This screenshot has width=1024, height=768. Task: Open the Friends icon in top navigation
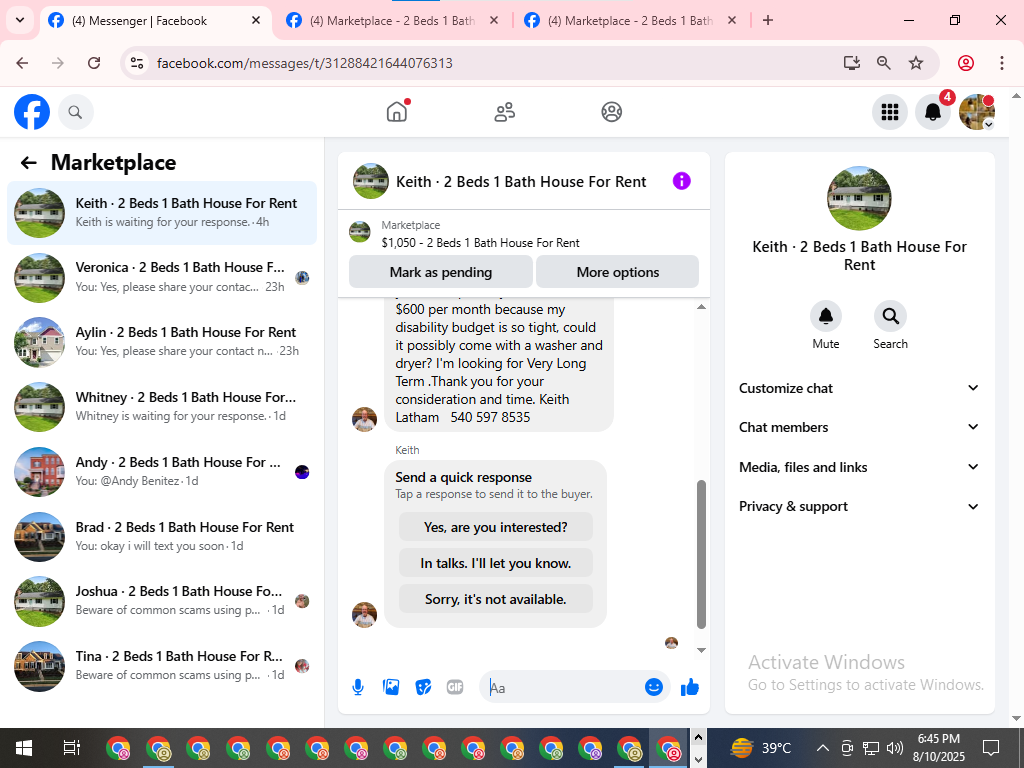504,112
